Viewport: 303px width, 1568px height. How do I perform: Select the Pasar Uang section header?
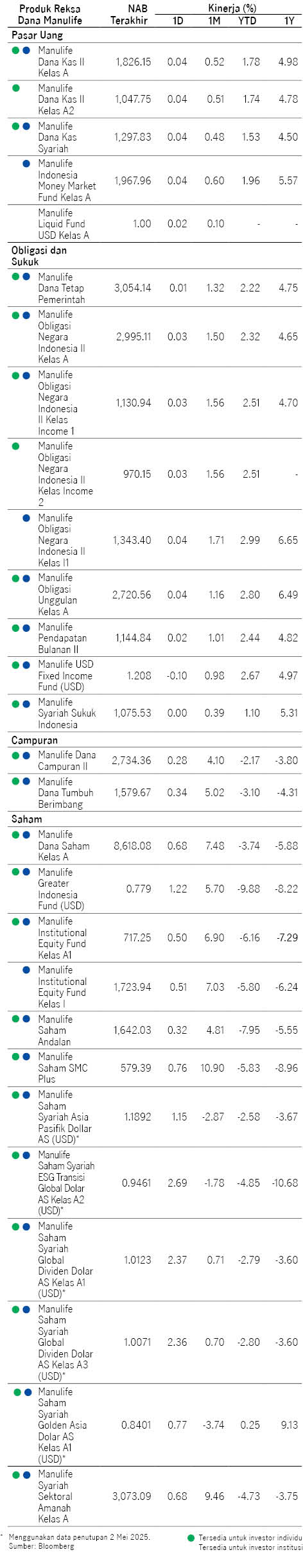37,35
